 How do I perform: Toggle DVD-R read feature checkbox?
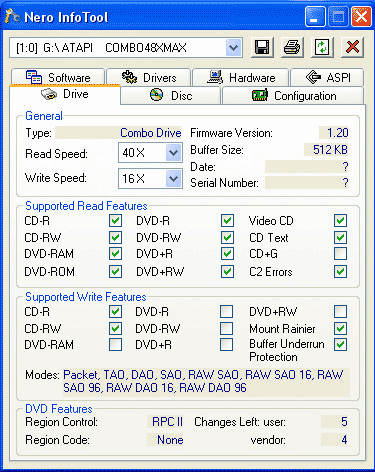coord(227,221)
